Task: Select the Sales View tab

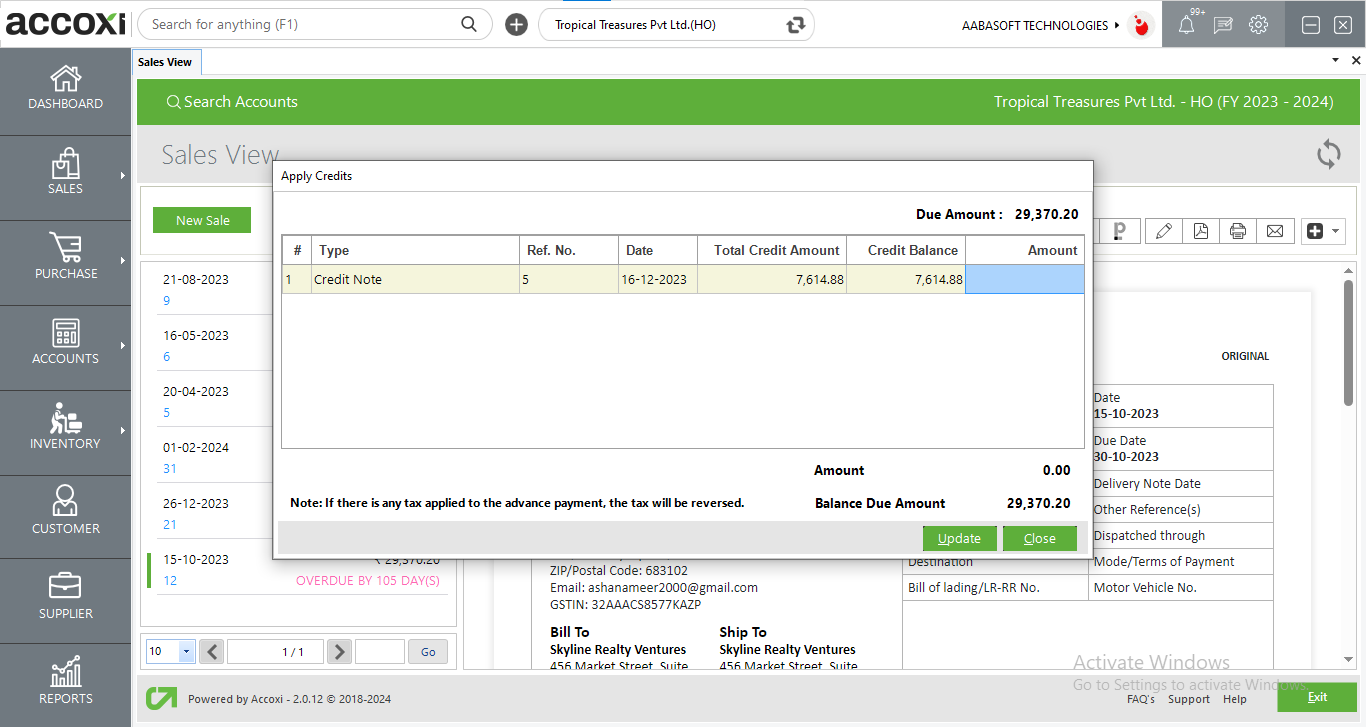Action: [165, 62]
